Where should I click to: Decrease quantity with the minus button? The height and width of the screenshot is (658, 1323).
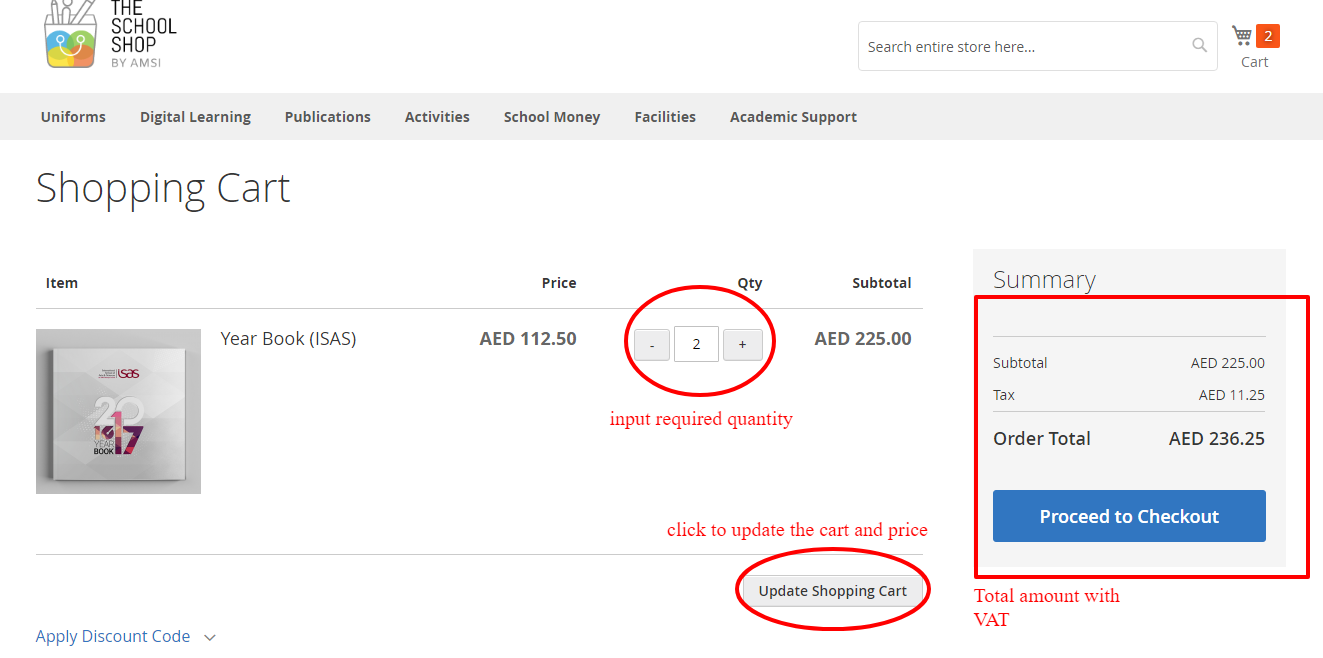tap(651, 344)
